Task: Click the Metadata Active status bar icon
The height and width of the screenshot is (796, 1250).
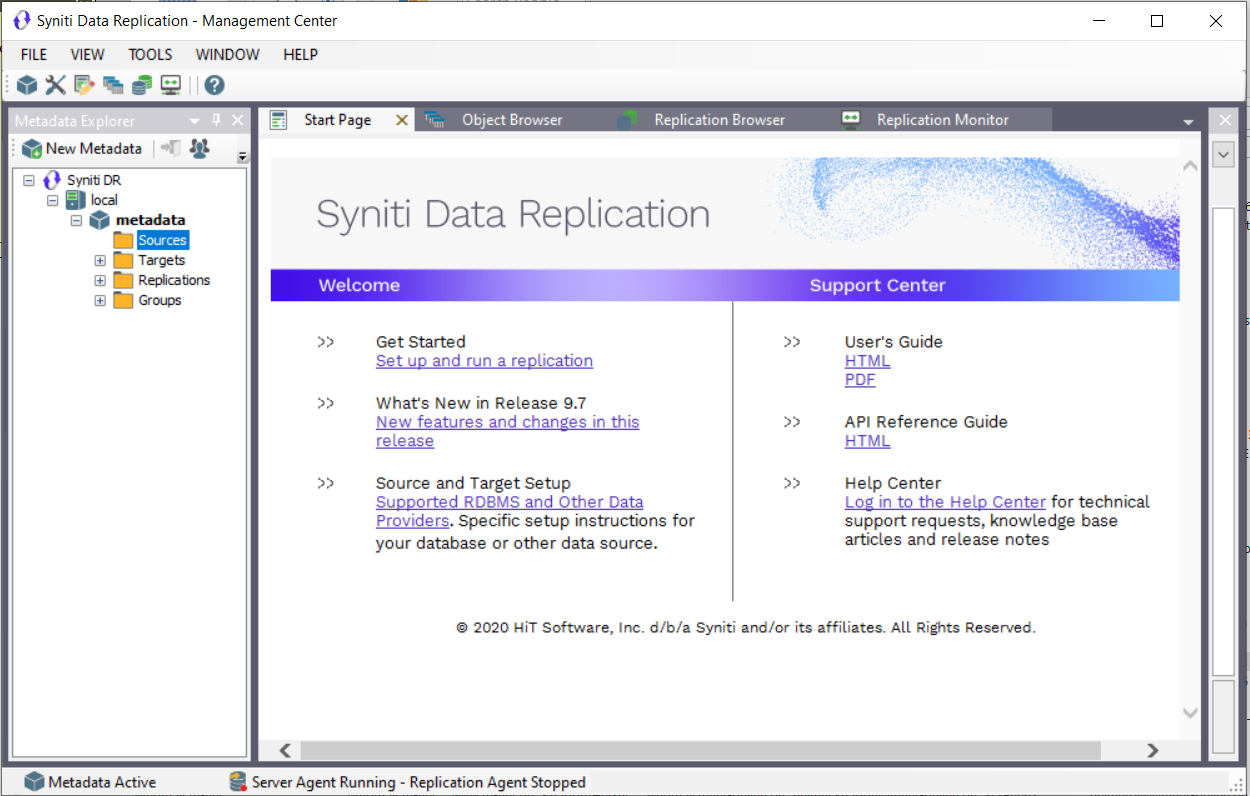Action: (x=34, y=781)
